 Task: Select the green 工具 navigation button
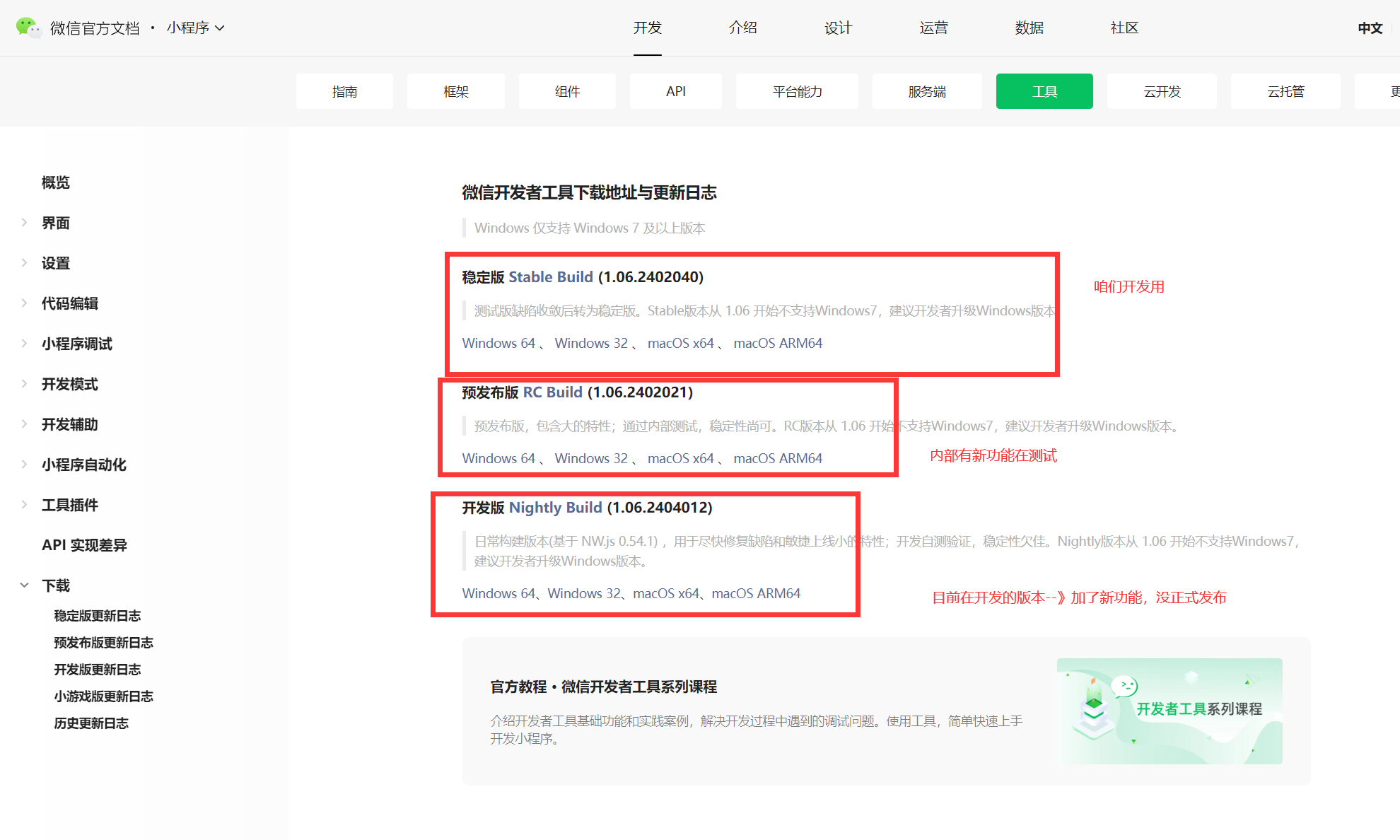coord(1044,91)
